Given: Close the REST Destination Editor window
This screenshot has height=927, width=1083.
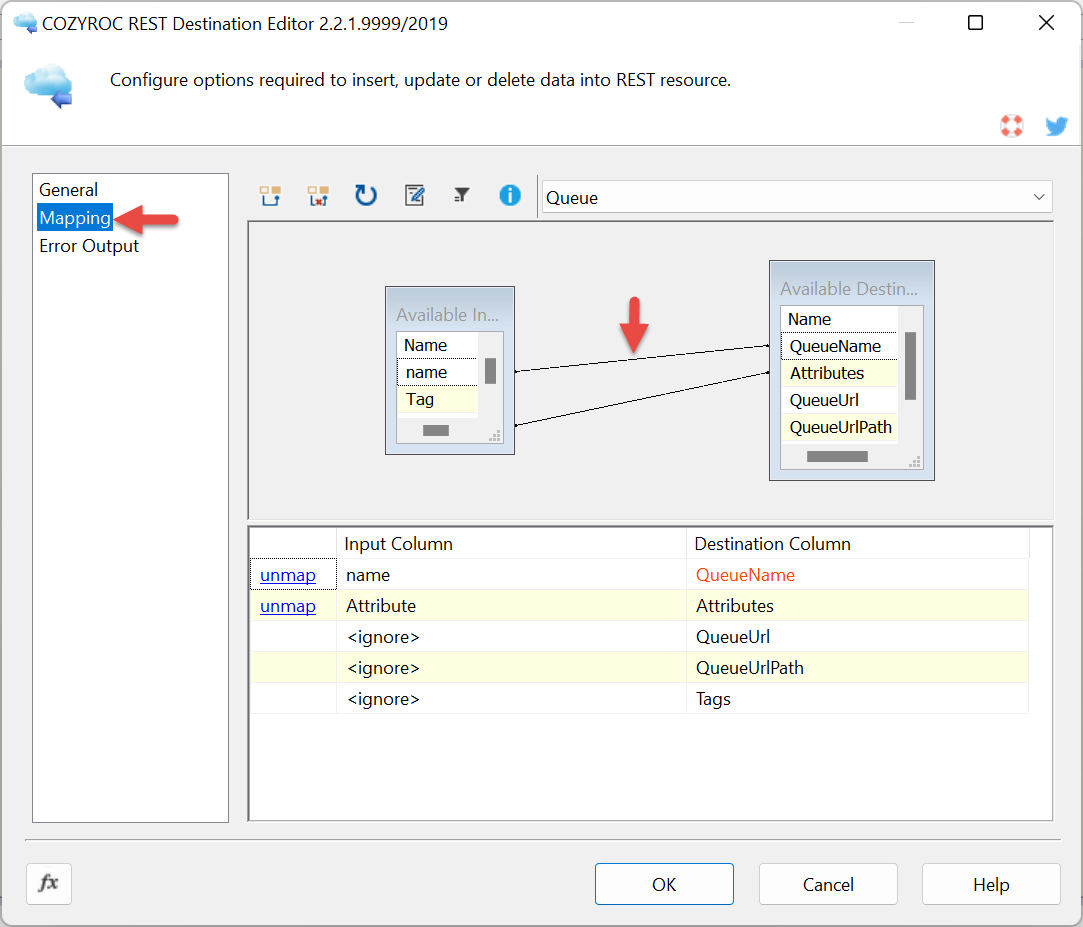Looking at the screenshot, I should click(1046, 23).
